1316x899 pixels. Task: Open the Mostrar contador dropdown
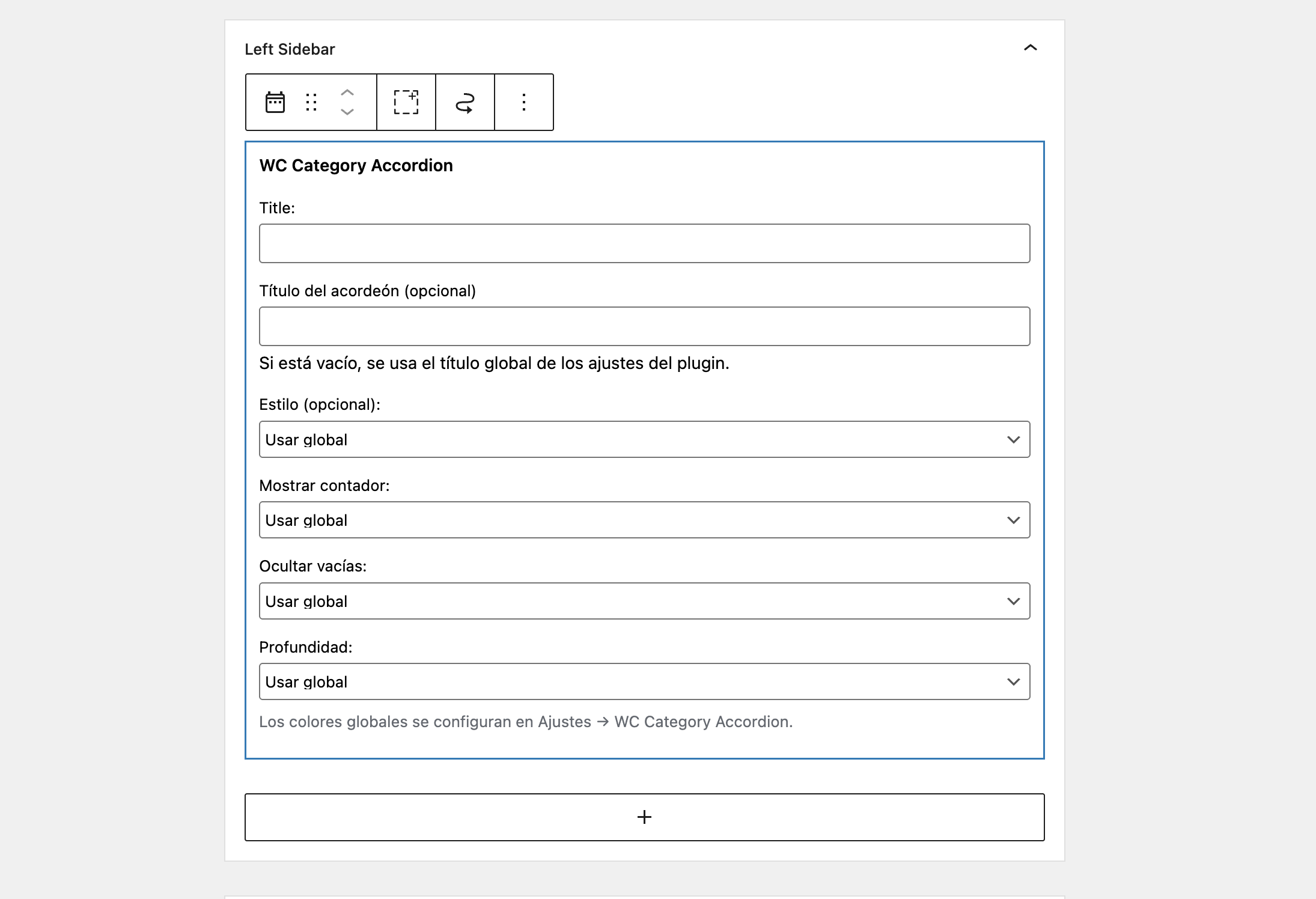click(644, 520)
